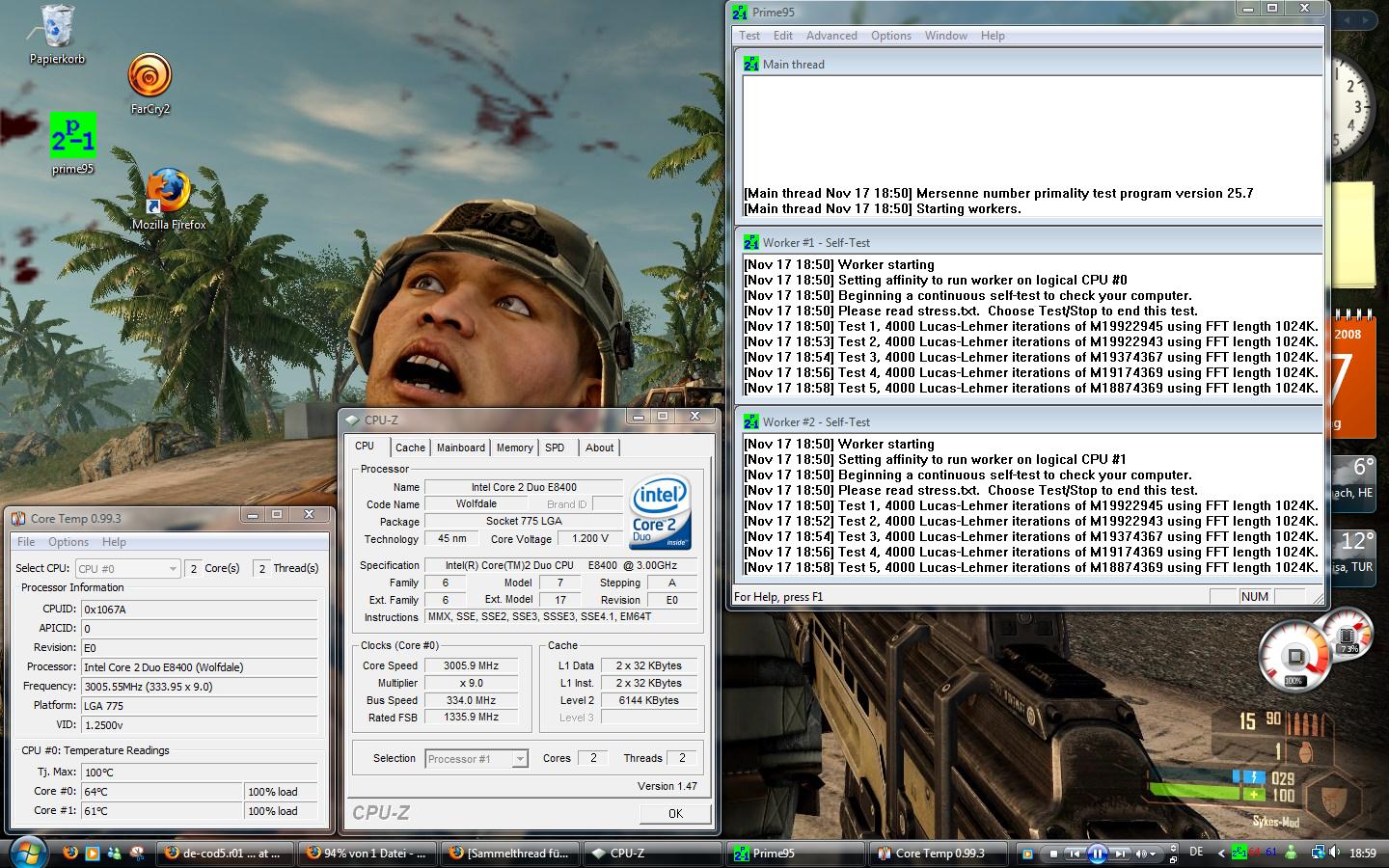Click the yellow sticky notes gadget

(1352, 235)
